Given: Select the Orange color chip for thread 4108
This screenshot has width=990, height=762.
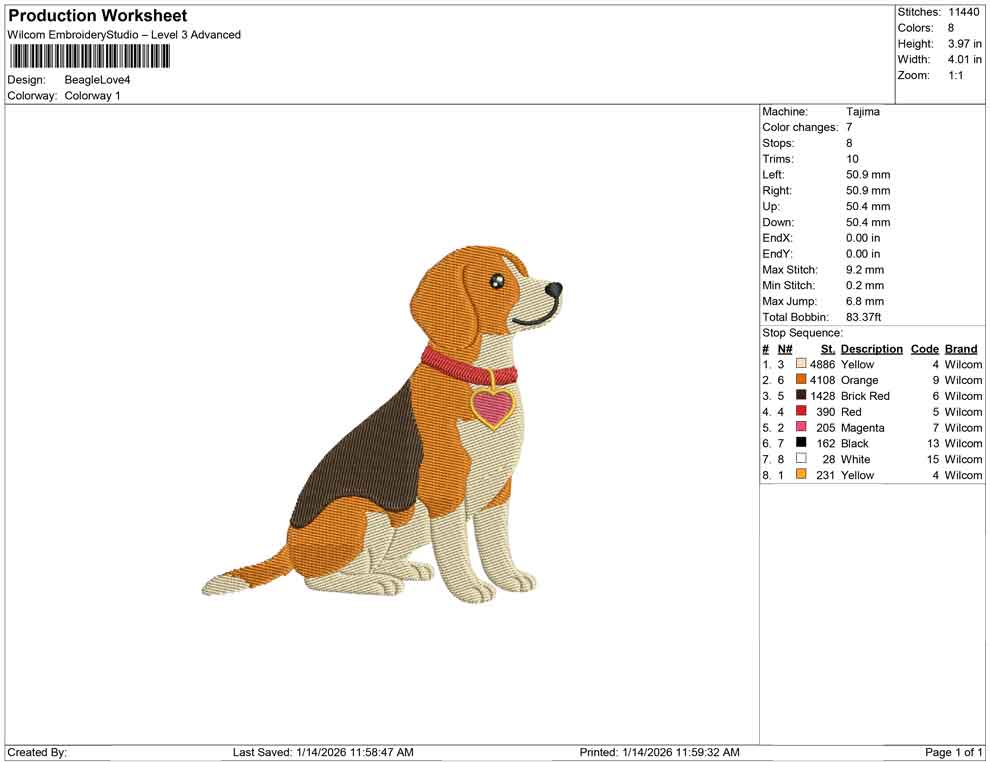Looking at the screenshot, I should click(800, 380).
